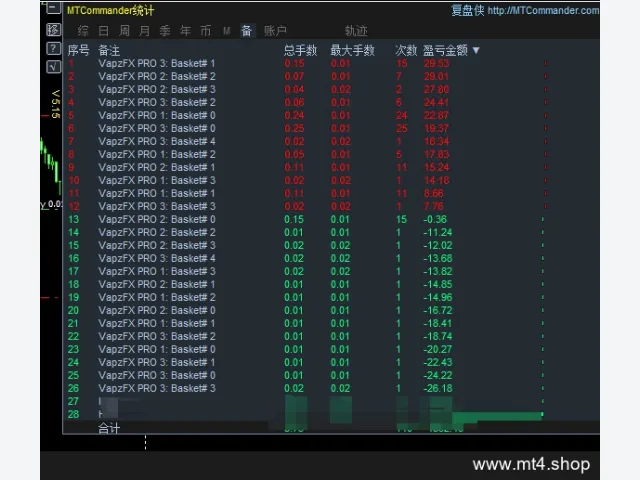Sort by the 备注 column header
Viewport: 640px width, 480px height.
point(109,50)
